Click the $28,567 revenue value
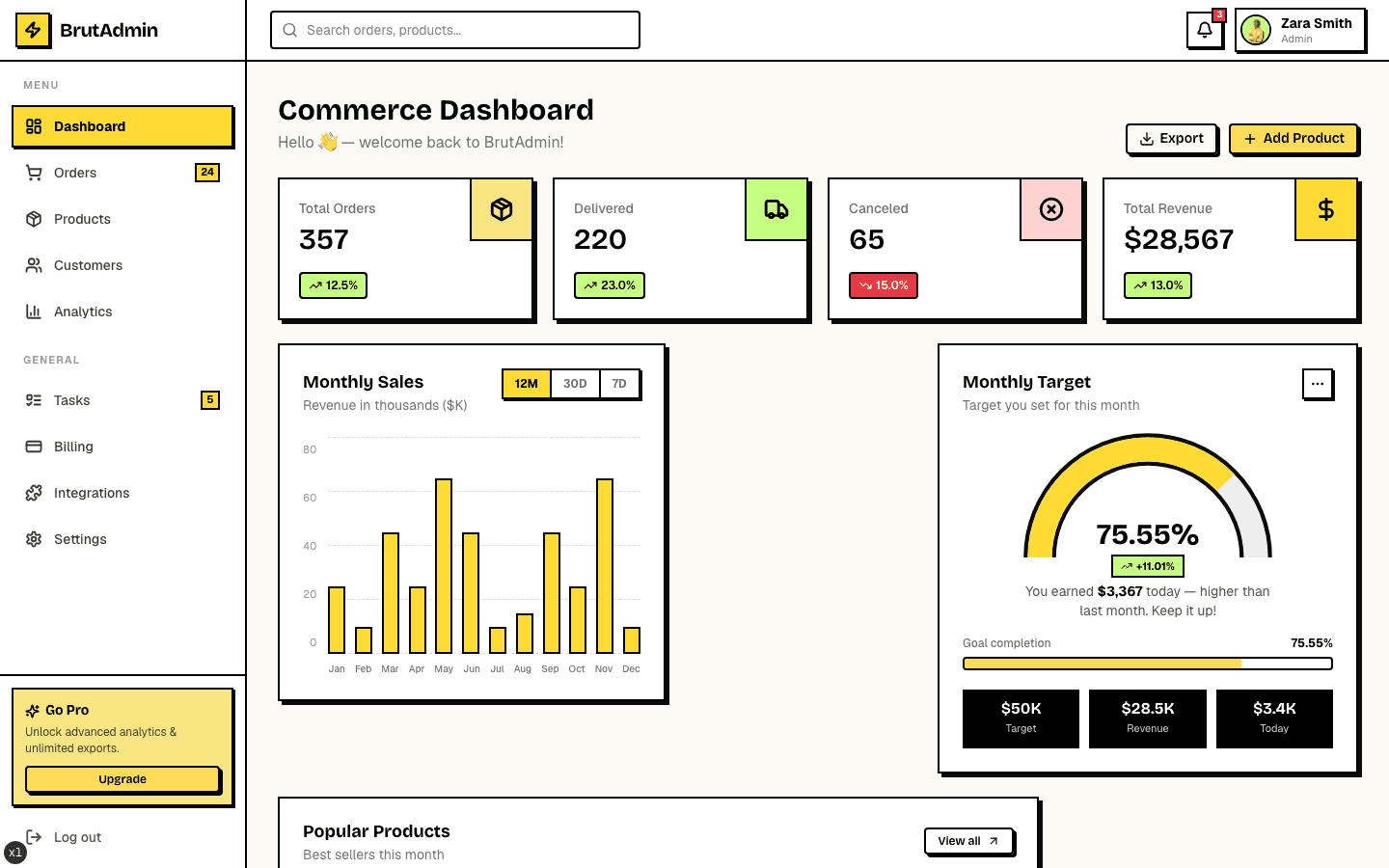Screen dimensions: 1389x868 pyautogui.click(x=1179, y=239)
